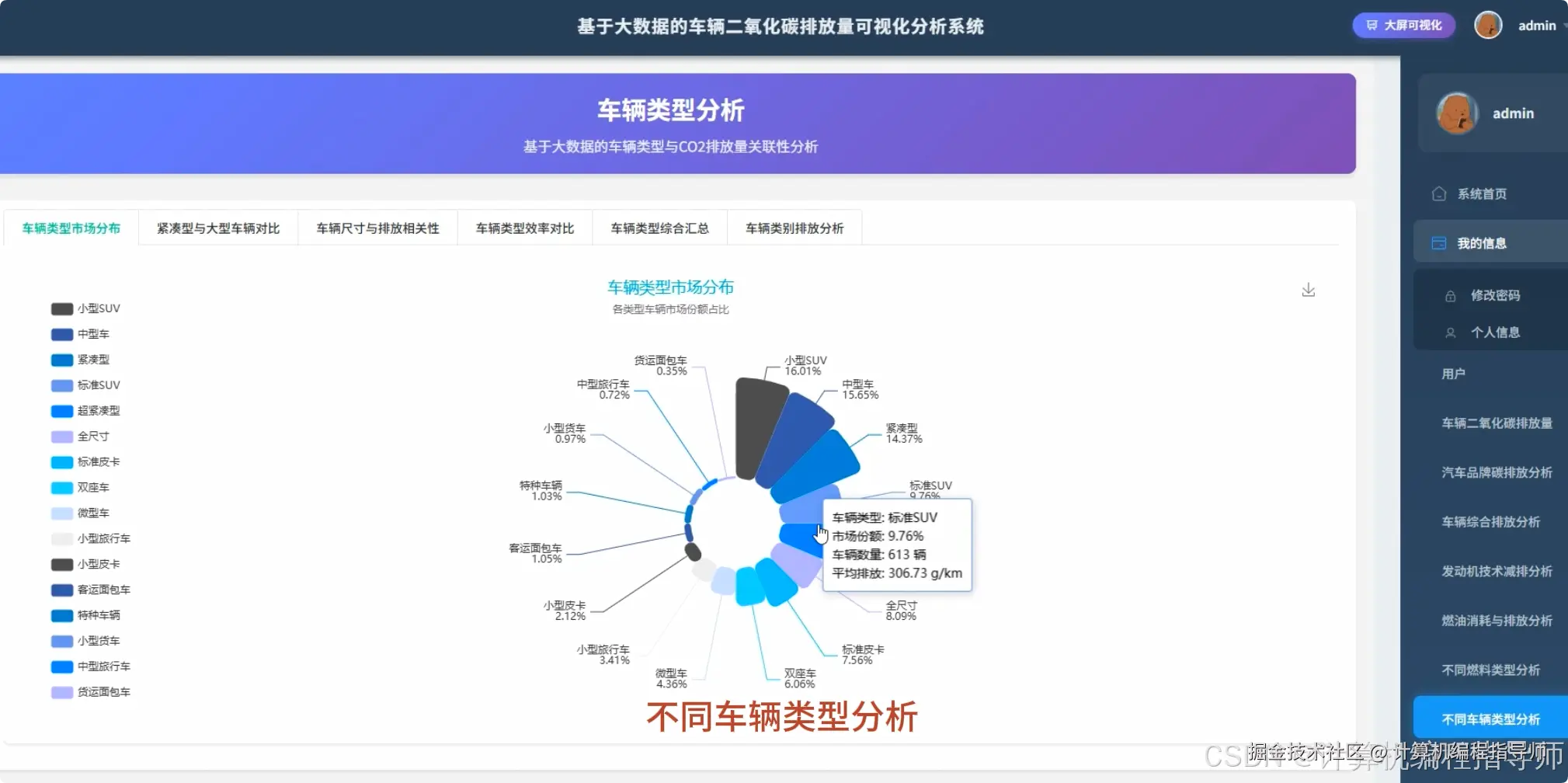Click the 大屏可视化 button

(1403, 25)
